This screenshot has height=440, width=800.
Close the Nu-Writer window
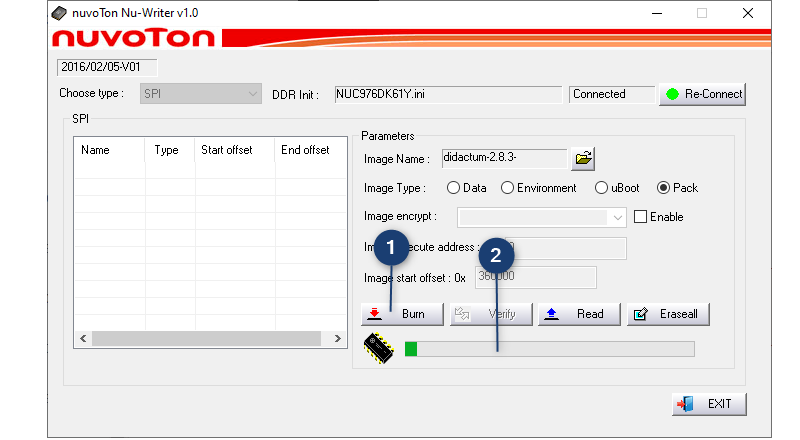tap(747, 13)
